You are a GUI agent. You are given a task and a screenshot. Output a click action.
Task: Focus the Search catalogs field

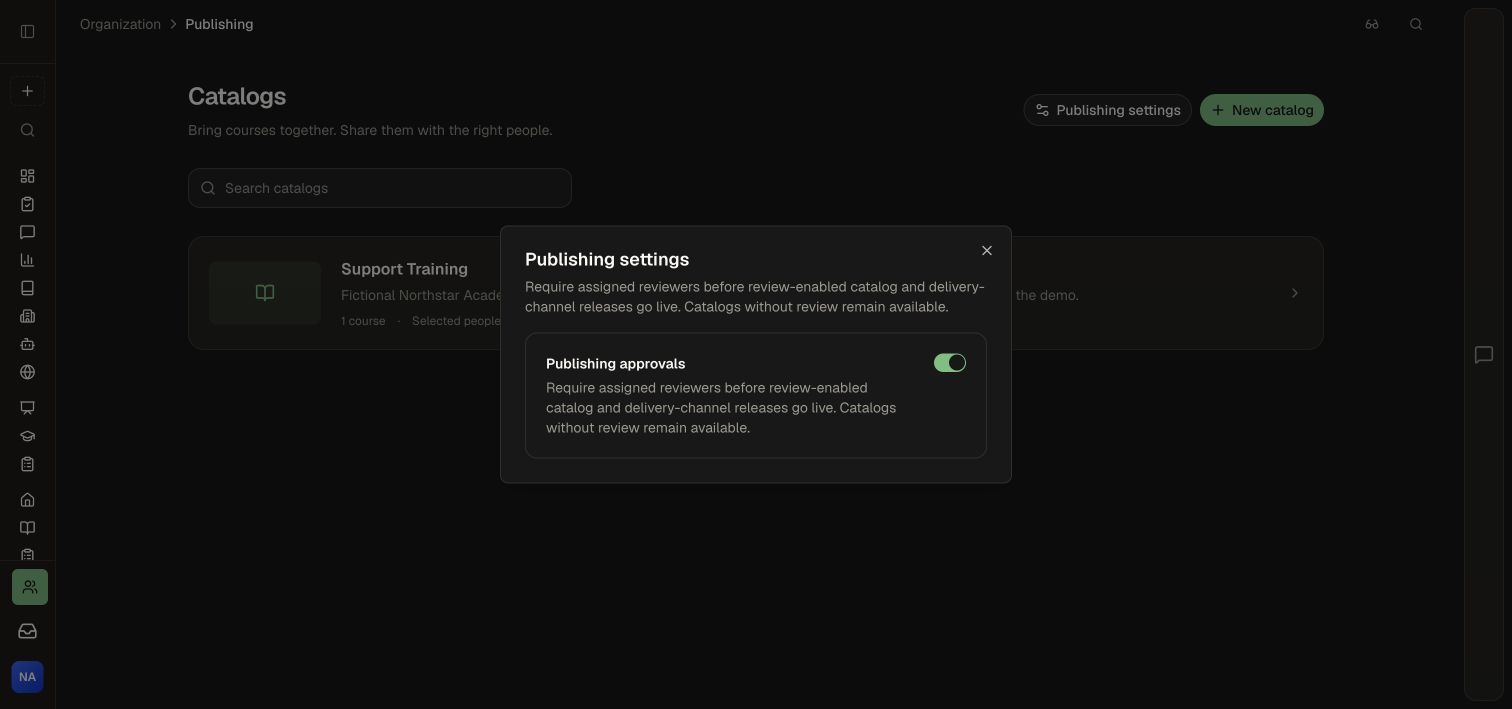[380, 188]
